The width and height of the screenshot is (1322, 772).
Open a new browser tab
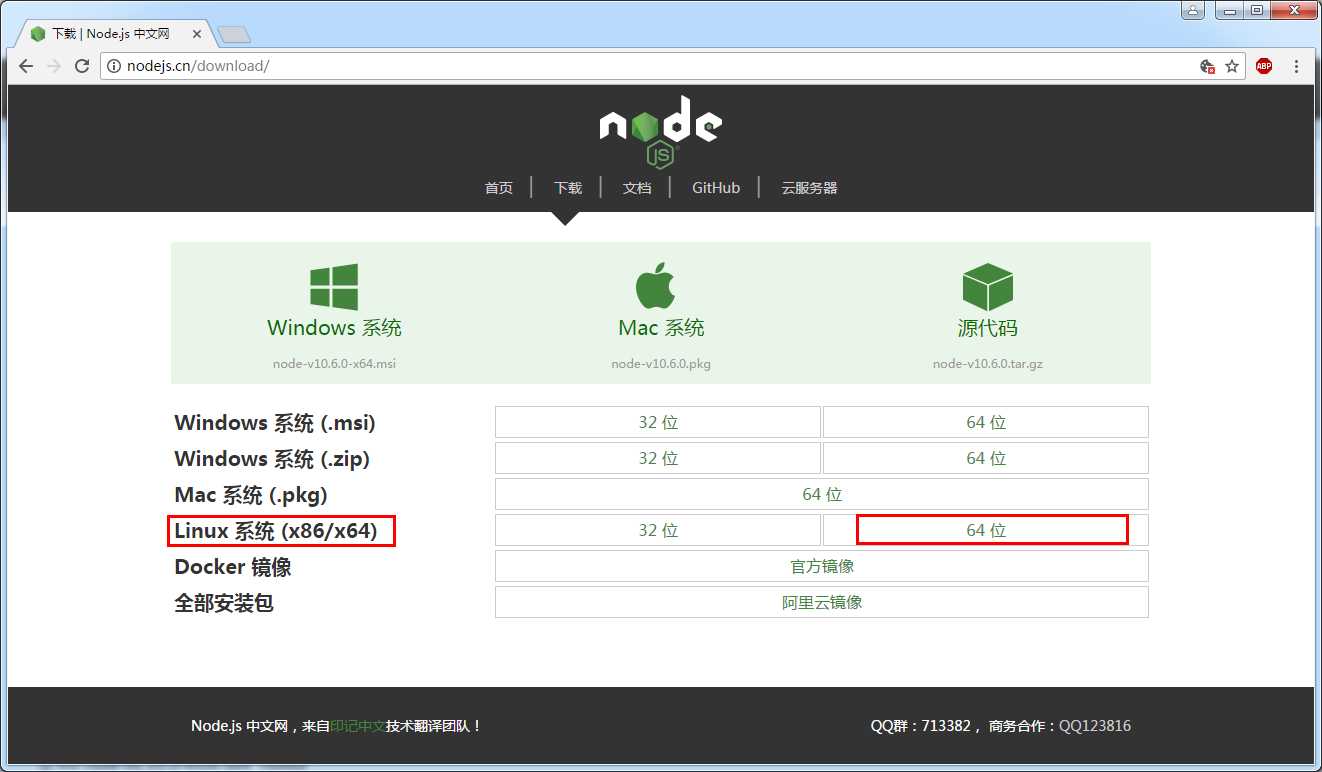[x=233, y=35]
